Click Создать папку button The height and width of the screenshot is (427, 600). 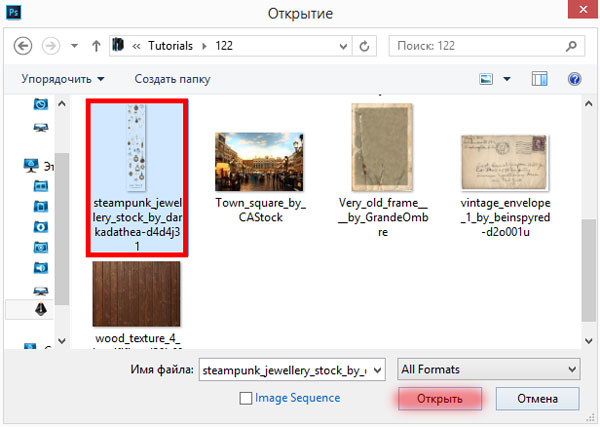click(172, 79)
